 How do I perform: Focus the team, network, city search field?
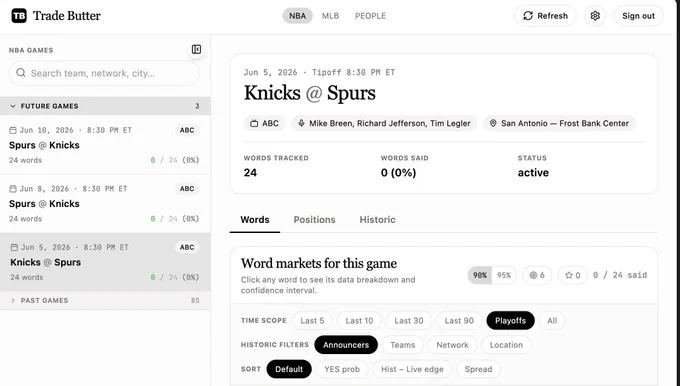click(x=105, y=73)
